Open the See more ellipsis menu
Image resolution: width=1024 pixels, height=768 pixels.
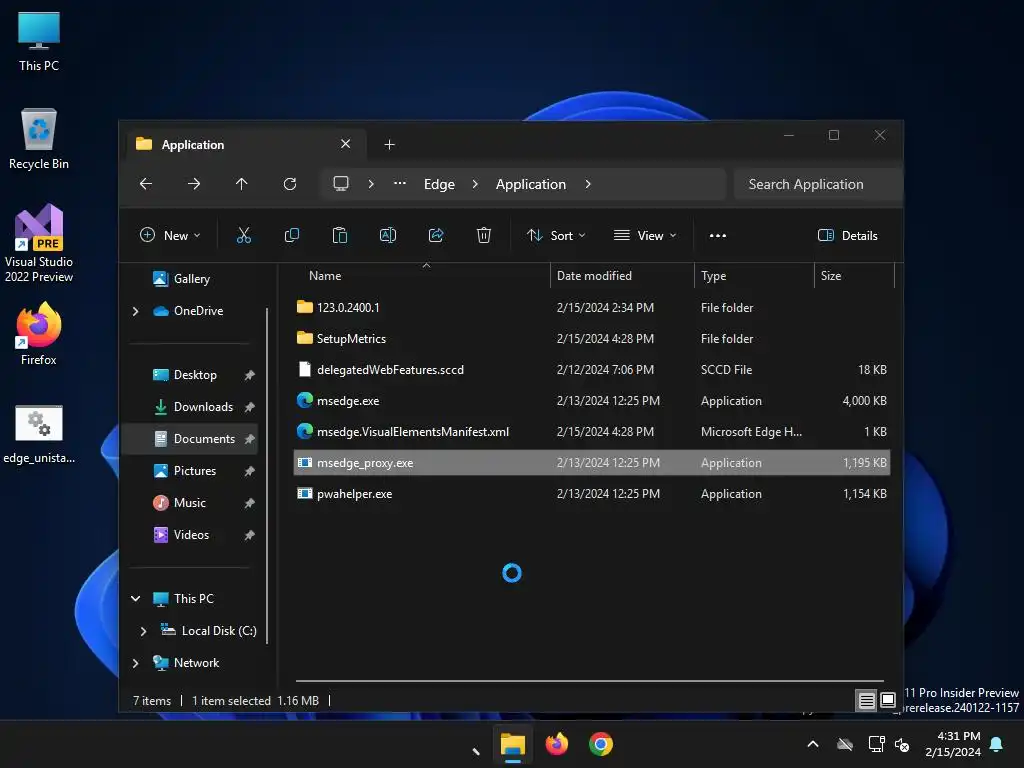[718, 236]
